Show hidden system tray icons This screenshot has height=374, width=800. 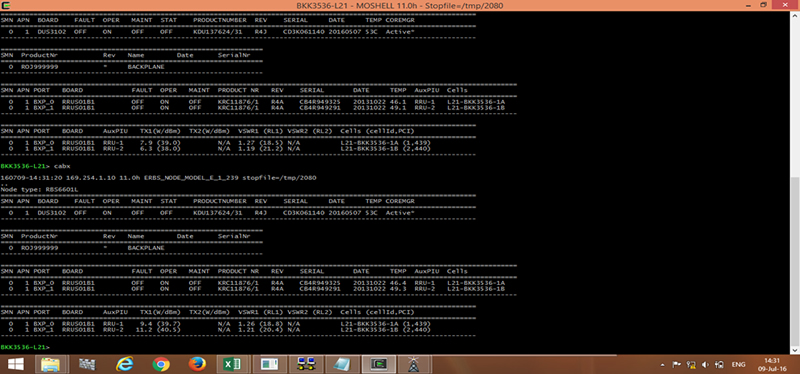(x=662, y=365)
